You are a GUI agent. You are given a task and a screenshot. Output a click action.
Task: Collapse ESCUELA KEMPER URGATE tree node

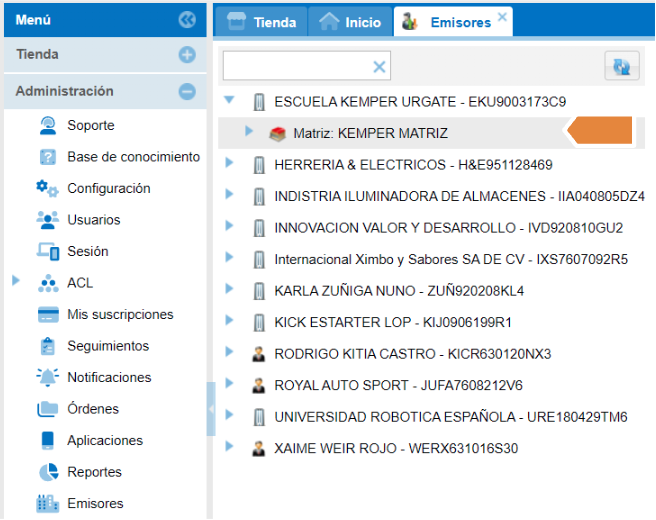point(230,101)
